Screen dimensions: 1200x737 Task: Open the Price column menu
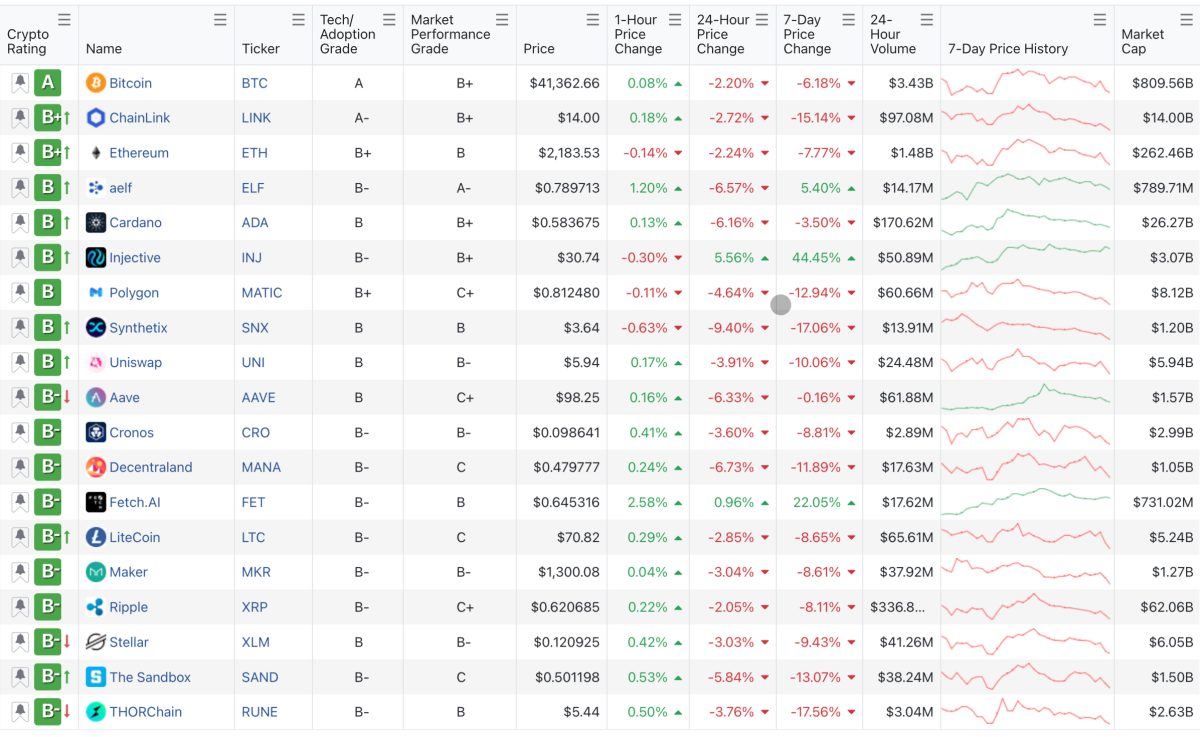click(x=593, y=20)
